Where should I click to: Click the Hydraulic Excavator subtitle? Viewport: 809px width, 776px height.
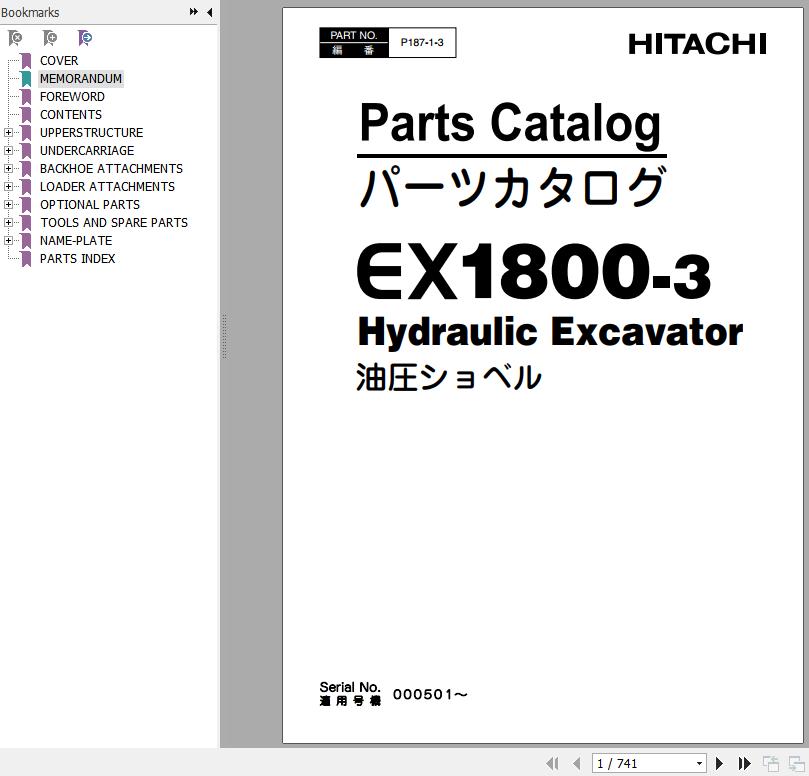(551, 333)
